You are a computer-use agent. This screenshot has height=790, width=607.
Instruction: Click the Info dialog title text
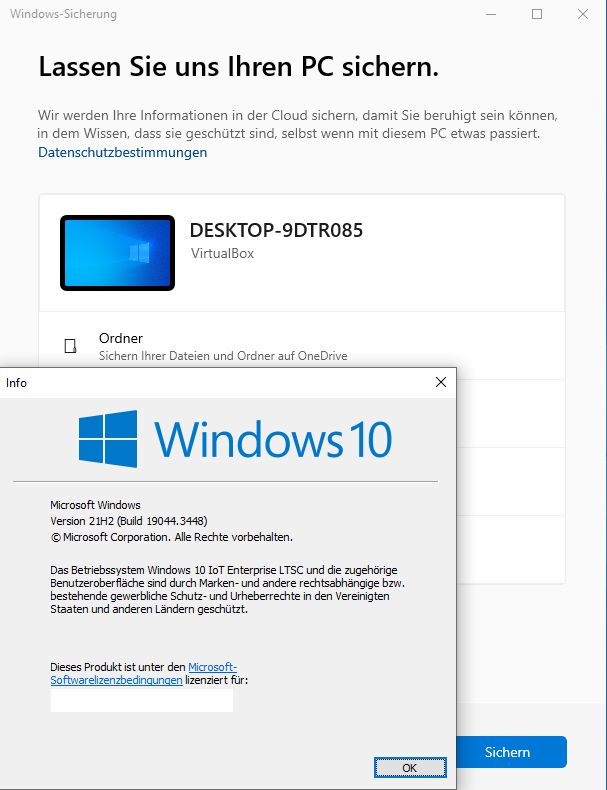(x=16, y=383)
